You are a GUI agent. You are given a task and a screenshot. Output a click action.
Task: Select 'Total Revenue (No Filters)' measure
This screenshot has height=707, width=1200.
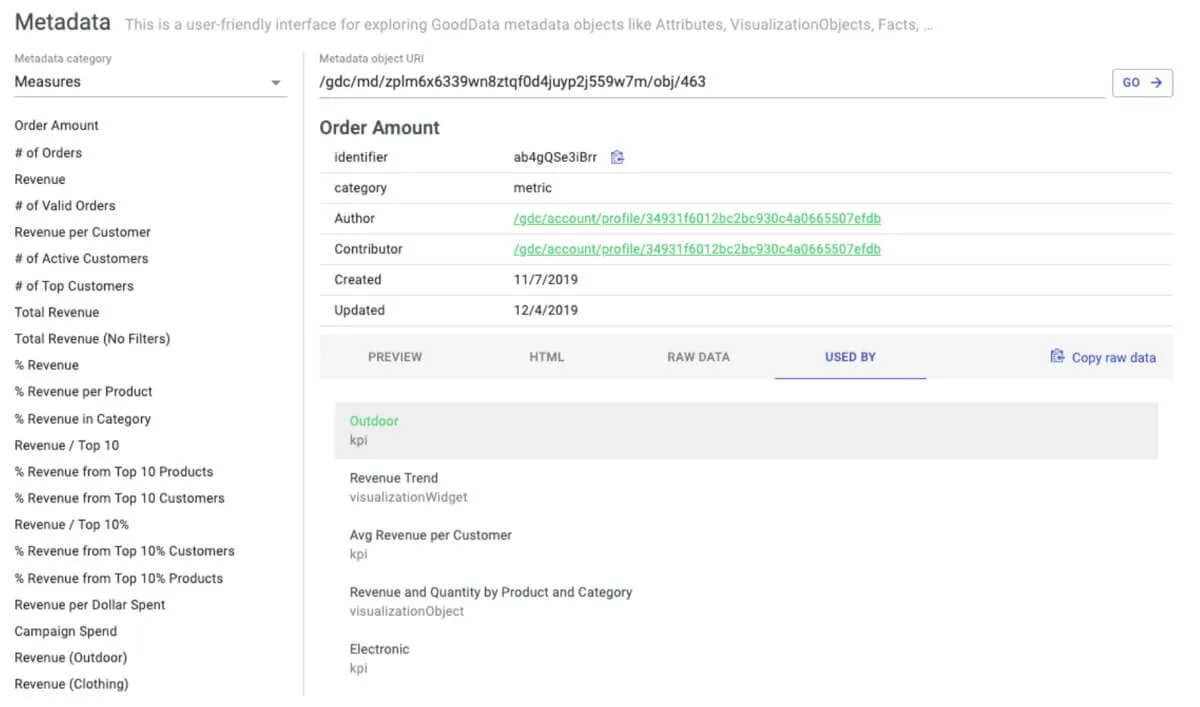92,338
